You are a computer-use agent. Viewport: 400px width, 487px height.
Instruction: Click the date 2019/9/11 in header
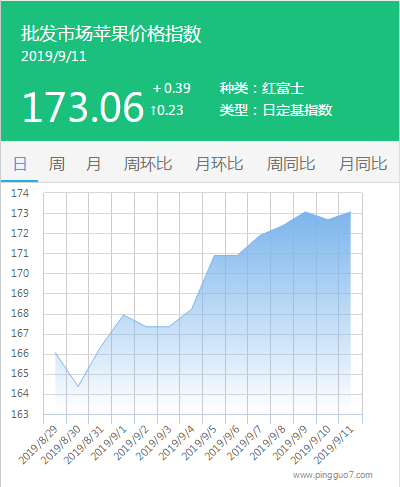(x=54, y=56)
